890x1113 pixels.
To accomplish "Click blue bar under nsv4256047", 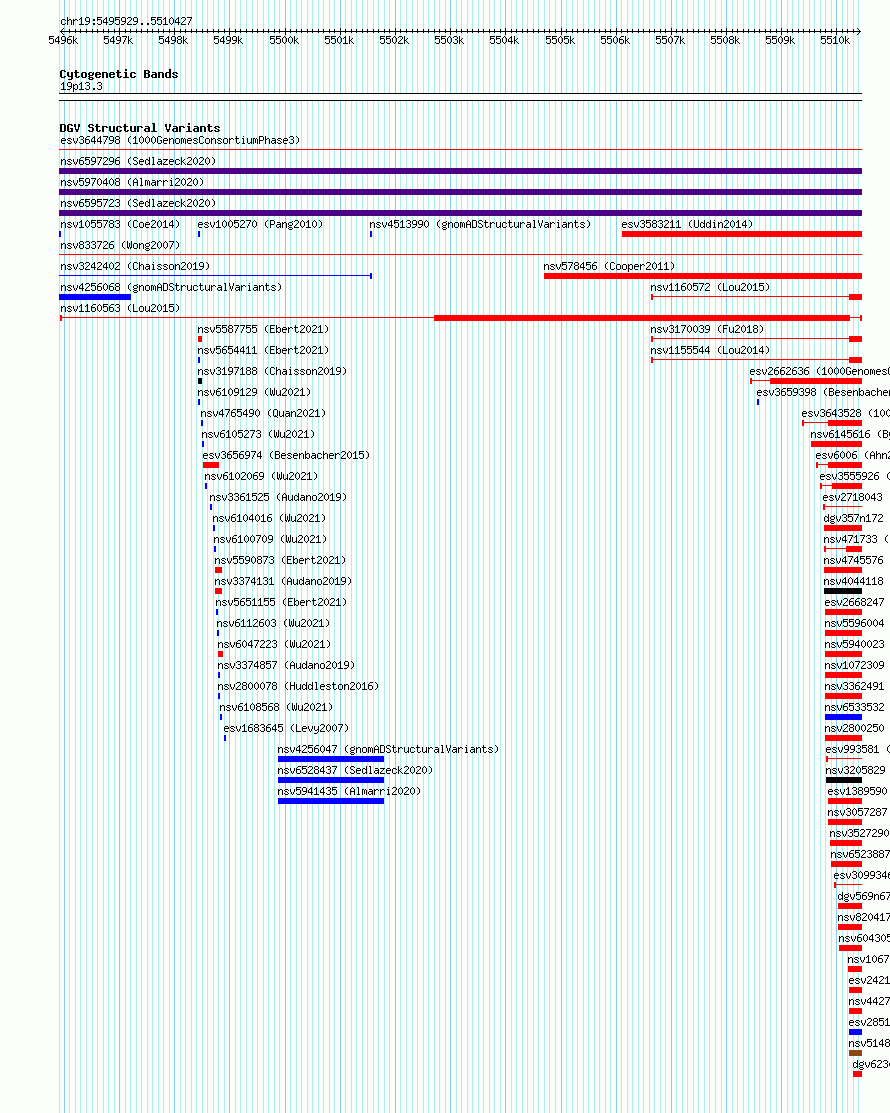I will [331, 759].
